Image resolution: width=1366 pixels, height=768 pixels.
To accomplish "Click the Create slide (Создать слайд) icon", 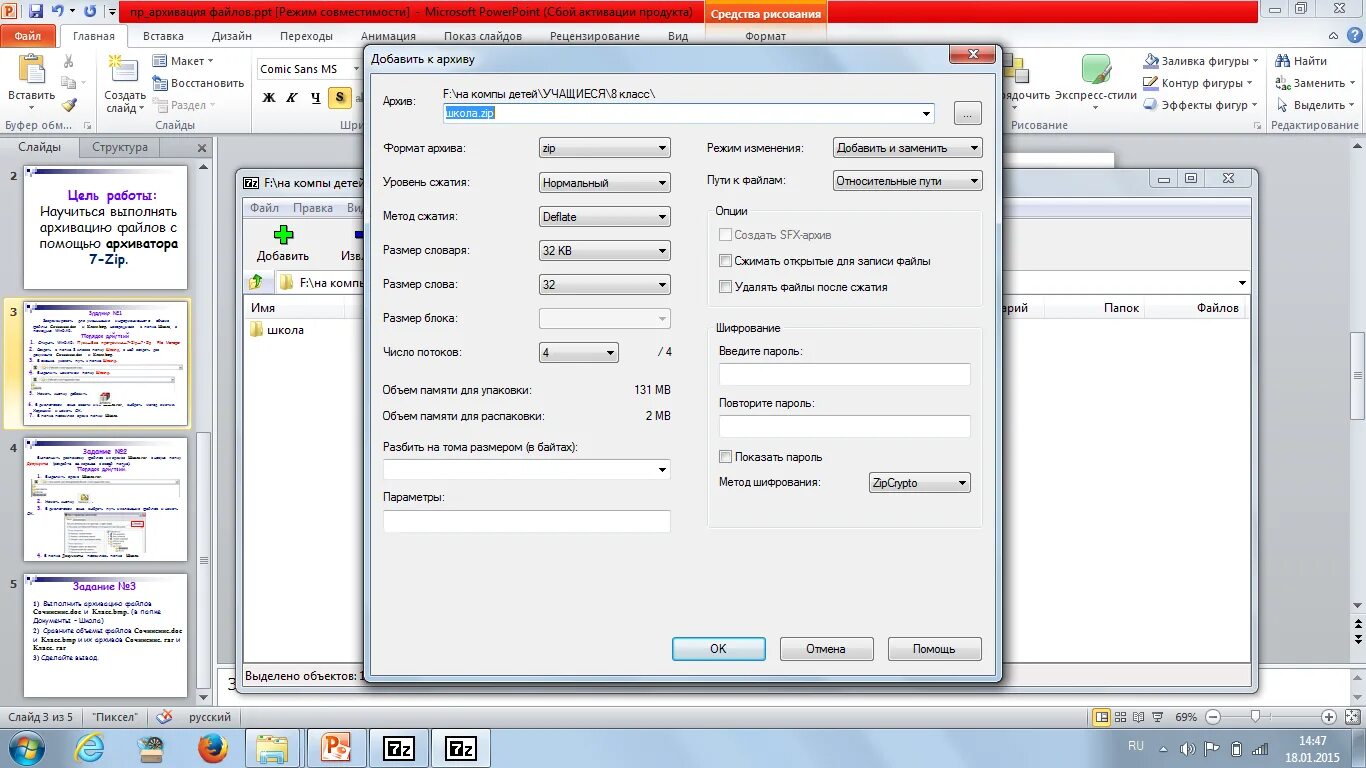I will 124,69.
